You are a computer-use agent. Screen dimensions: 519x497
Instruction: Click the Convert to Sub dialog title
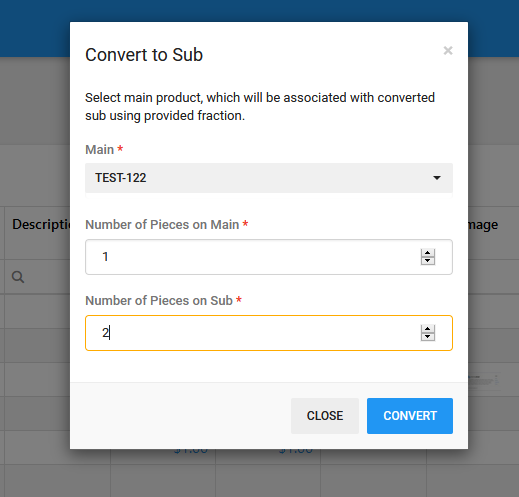(144, 55)
